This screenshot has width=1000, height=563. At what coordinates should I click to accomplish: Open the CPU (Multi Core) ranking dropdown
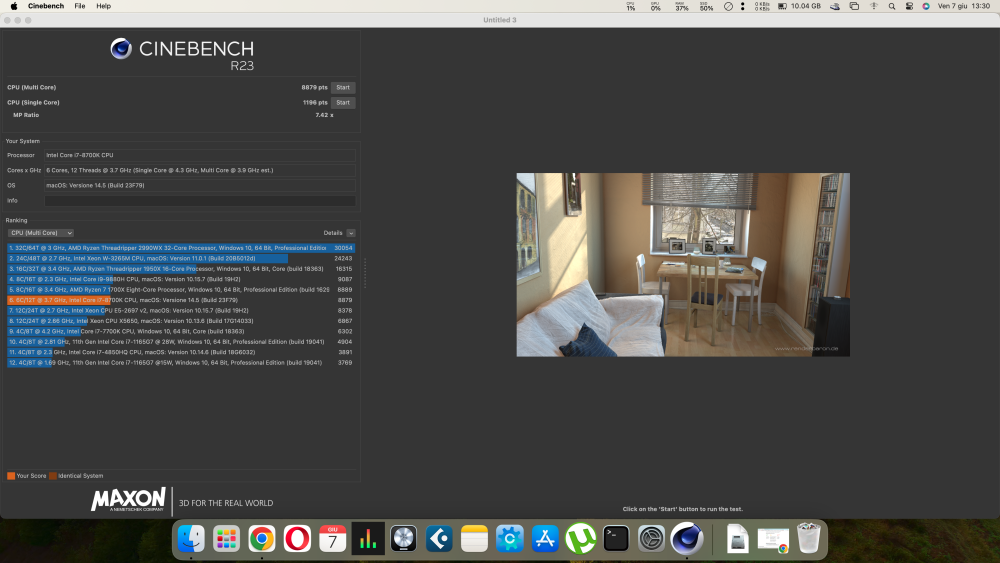pos(41,233)
